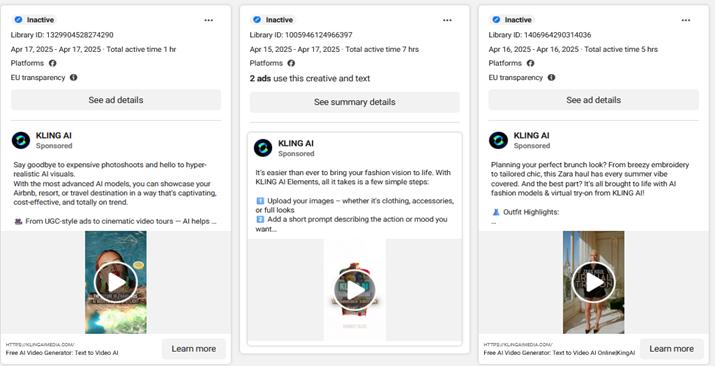Screen dimensions: 715x366
Task: Click the Facebook platform icon on ad 1329904528274290
Action: pos(52,63)
